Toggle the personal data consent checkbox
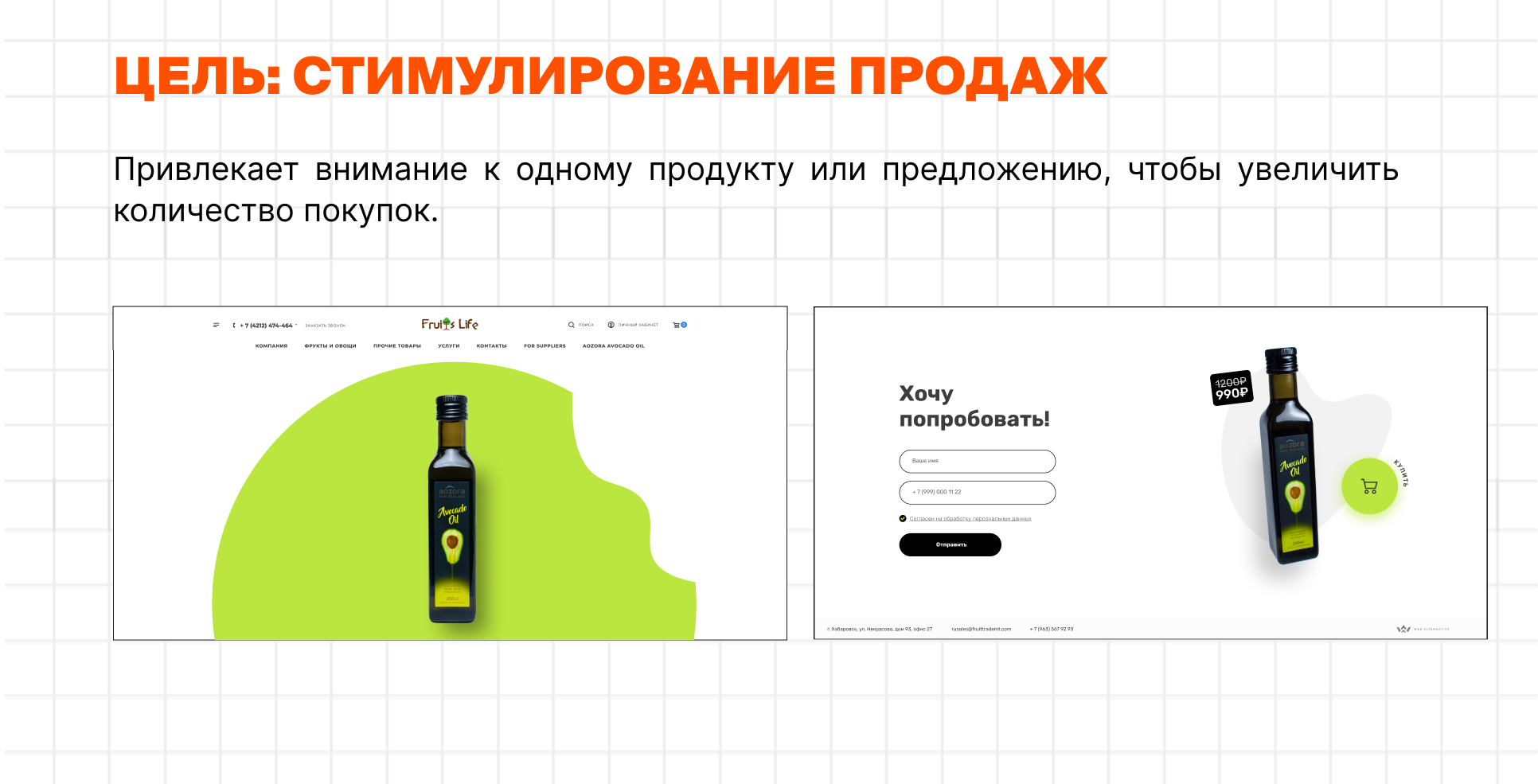 click(x=903, y=518)
